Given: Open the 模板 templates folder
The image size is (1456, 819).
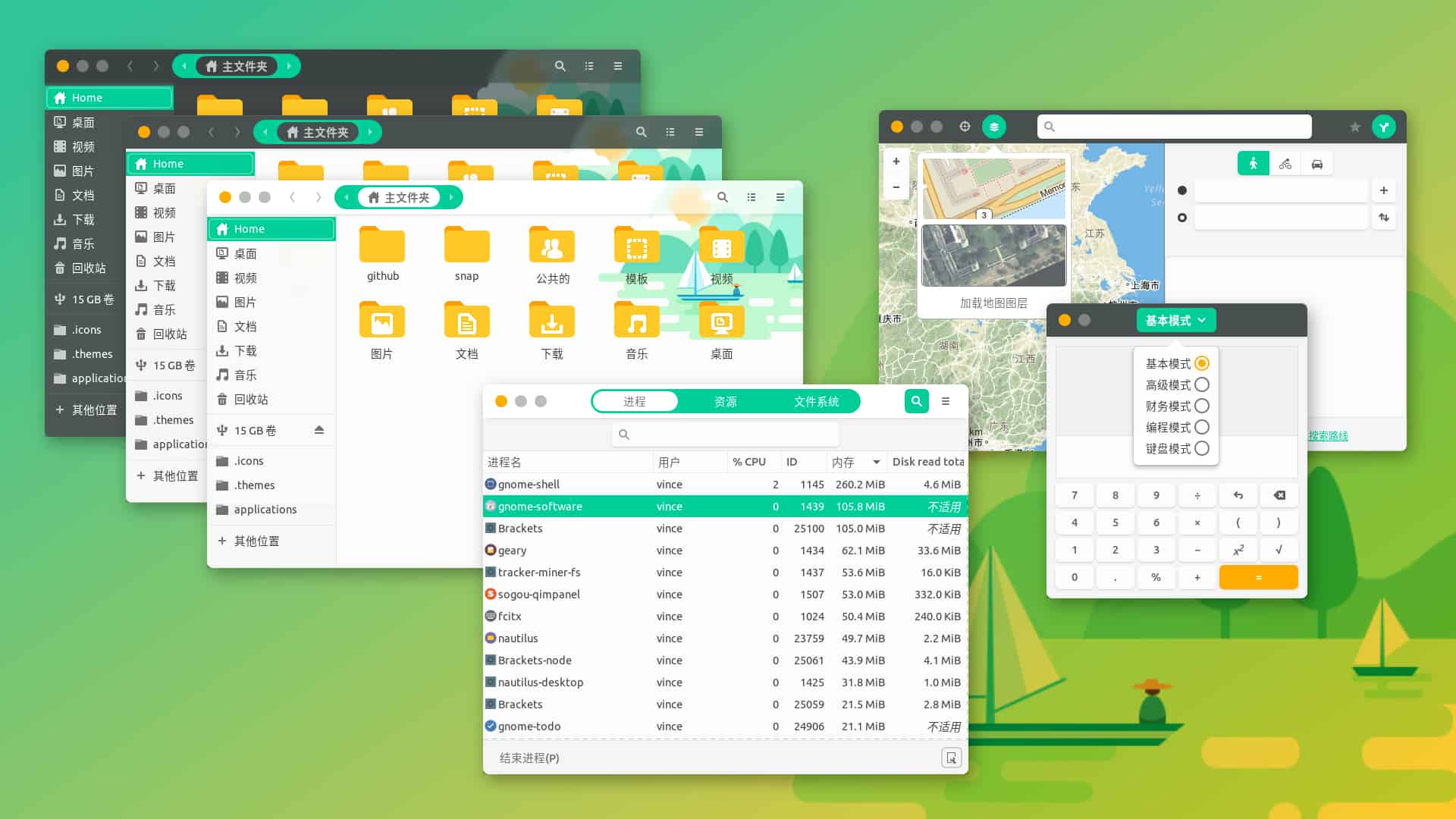Looking at the screenshot, I should [637, 245].
